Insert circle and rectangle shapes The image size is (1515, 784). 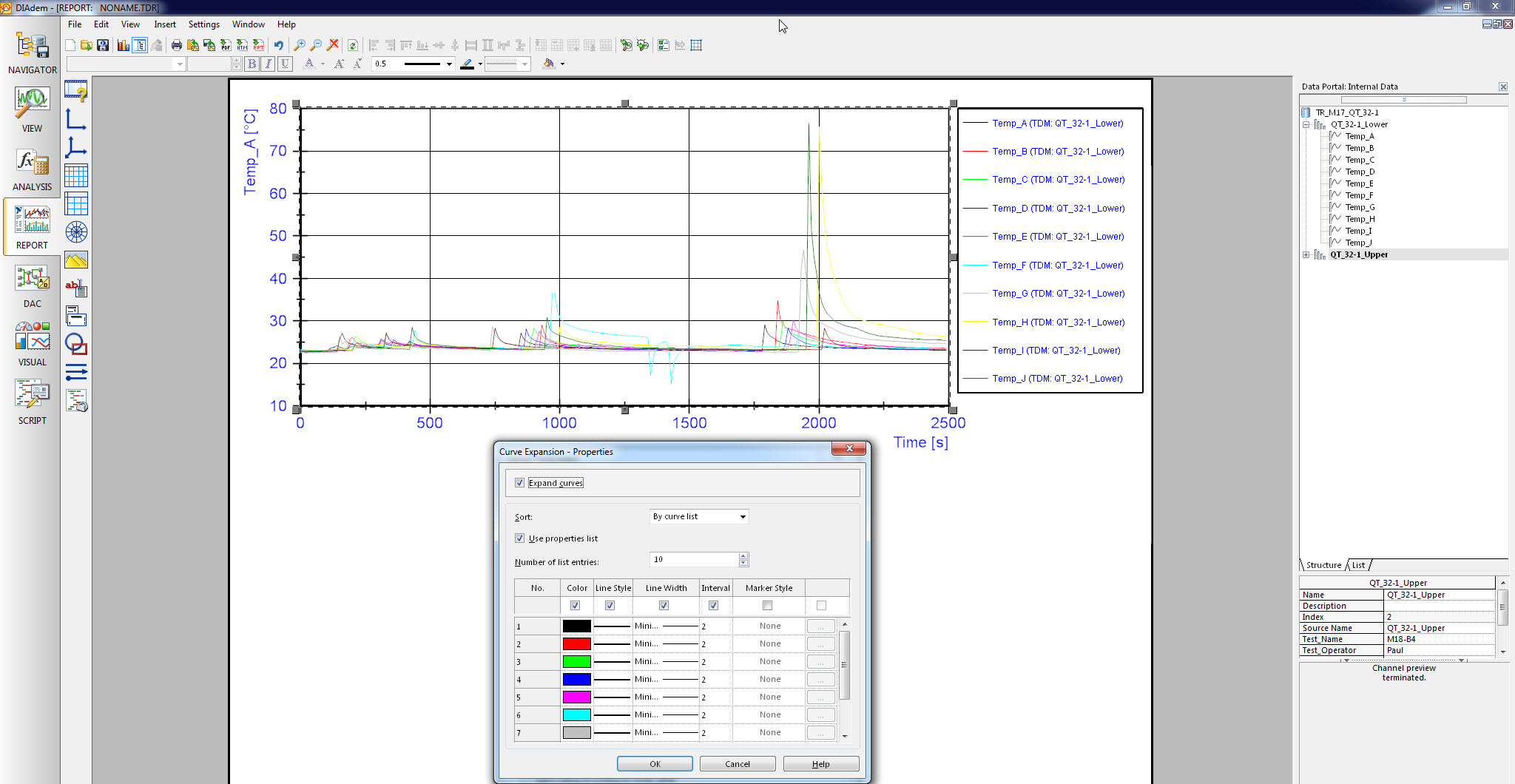pyautogui.click(x=76, y=344)
